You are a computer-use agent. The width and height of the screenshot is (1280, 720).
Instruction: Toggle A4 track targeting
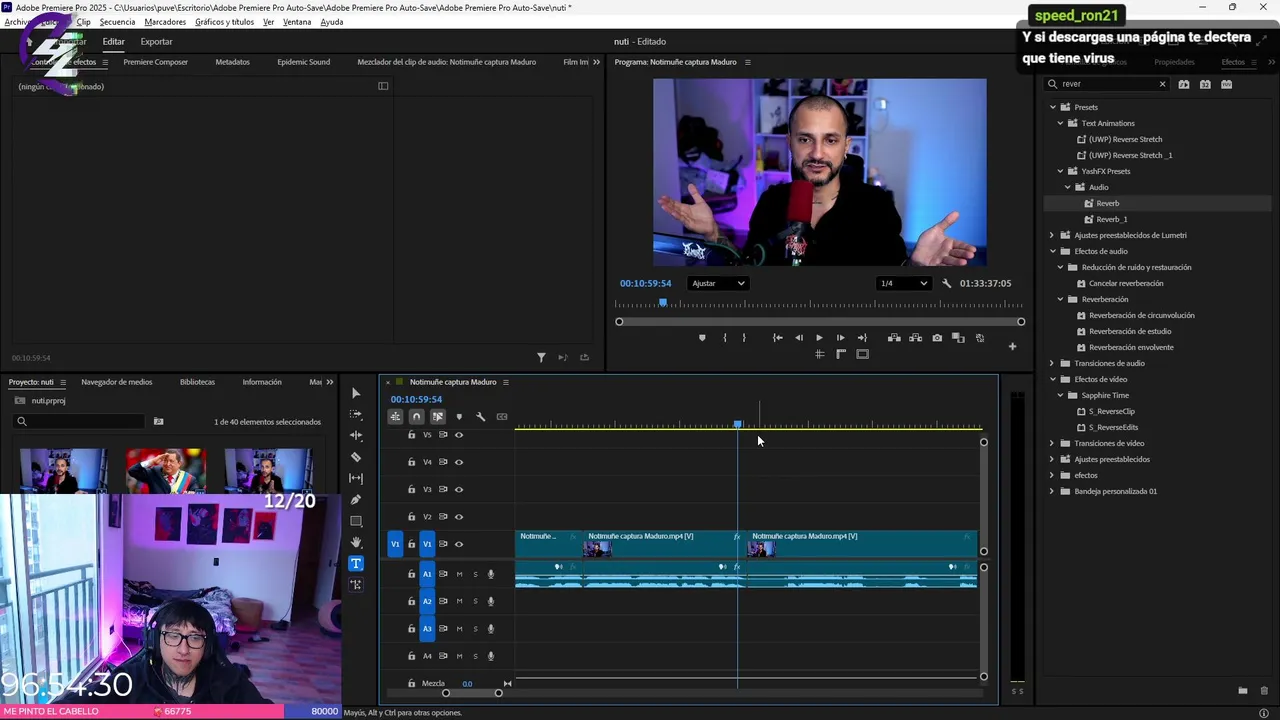click(x=427, y=656)
